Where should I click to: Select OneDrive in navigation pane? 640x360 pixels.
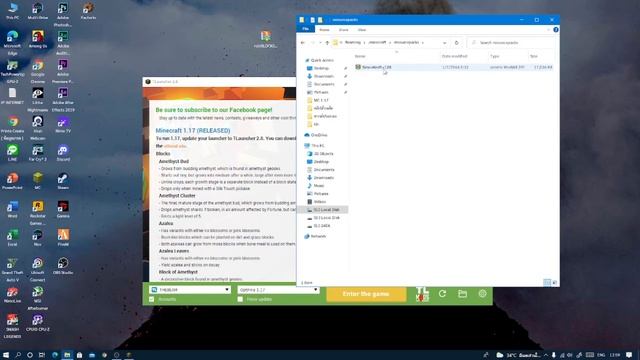tap(319, 135)
